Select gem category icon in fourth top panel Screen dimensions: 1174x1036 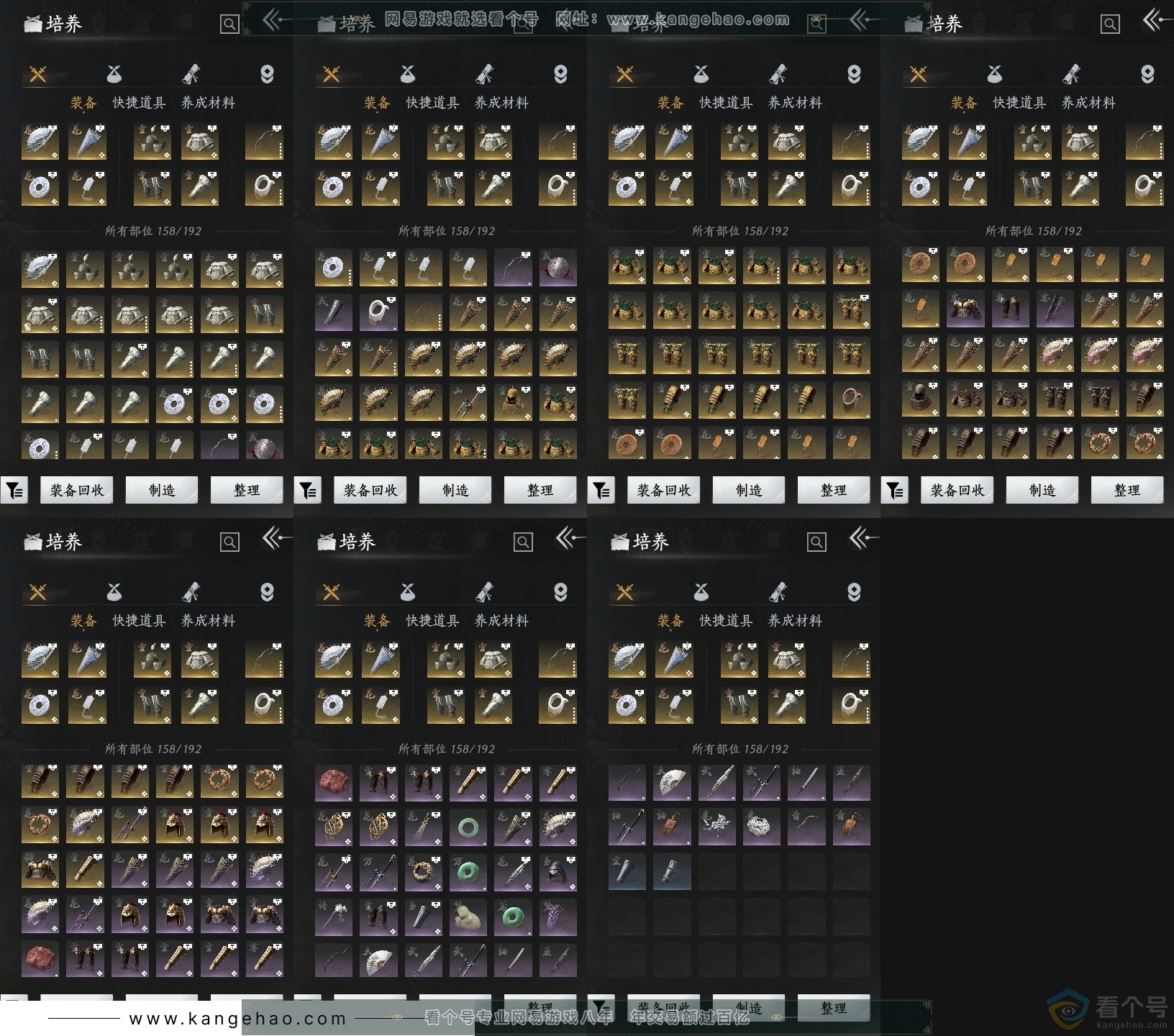1147,74
